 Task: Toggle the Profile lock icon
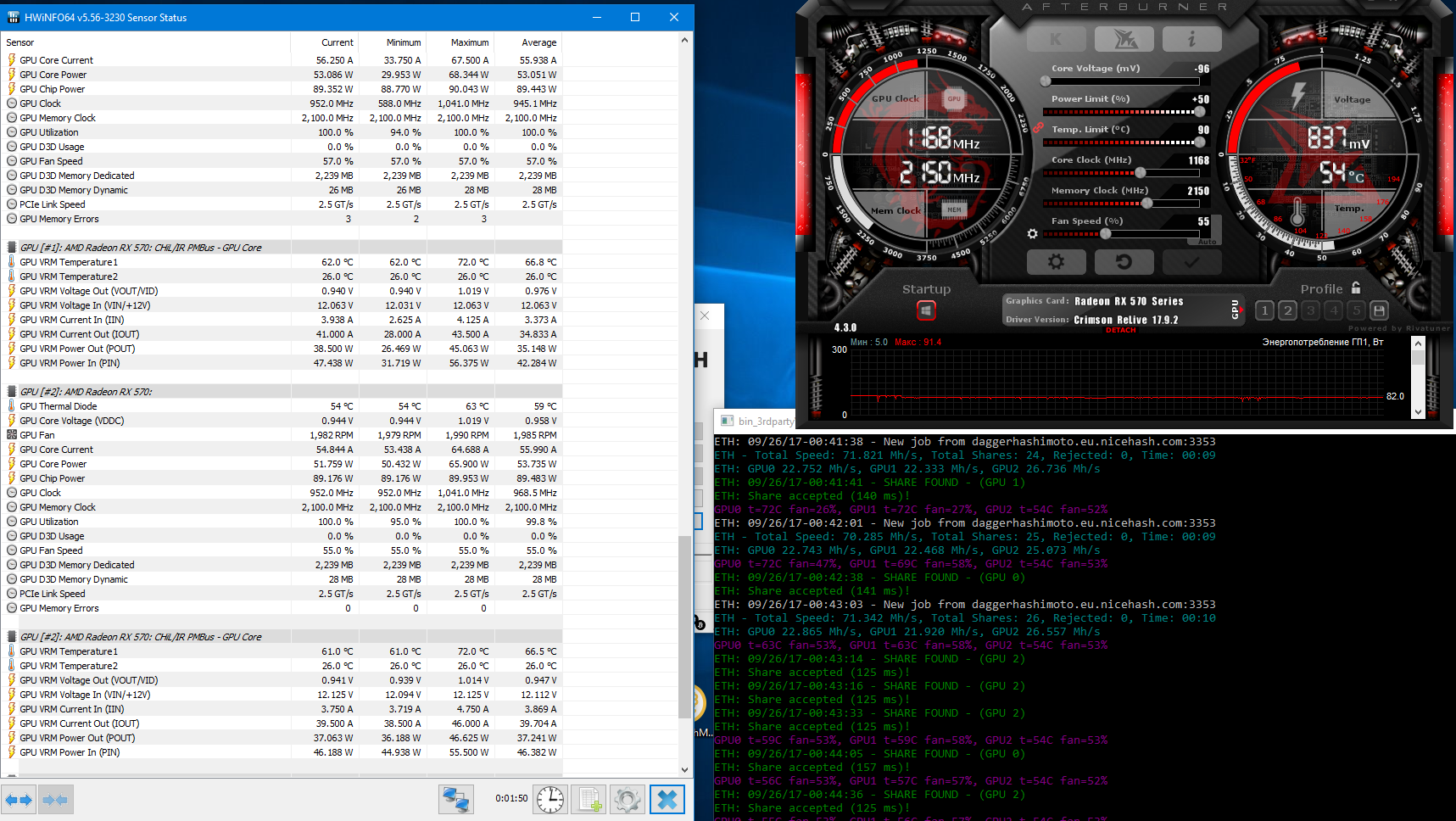click(1356, 288)
